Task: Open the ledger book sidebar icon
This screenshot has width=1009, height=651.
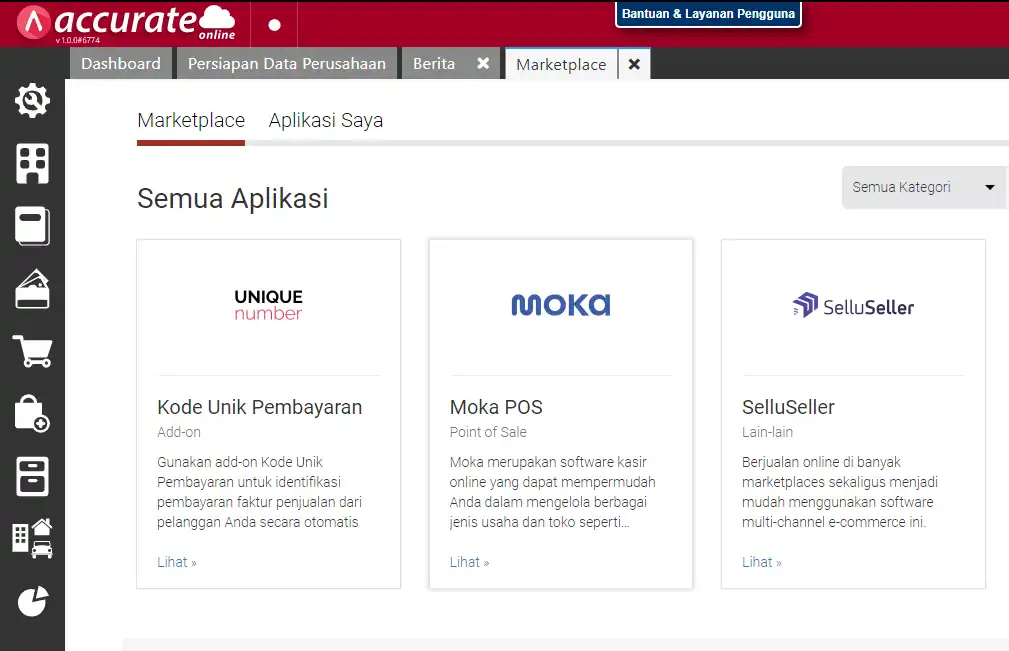Action: (32, 226)
